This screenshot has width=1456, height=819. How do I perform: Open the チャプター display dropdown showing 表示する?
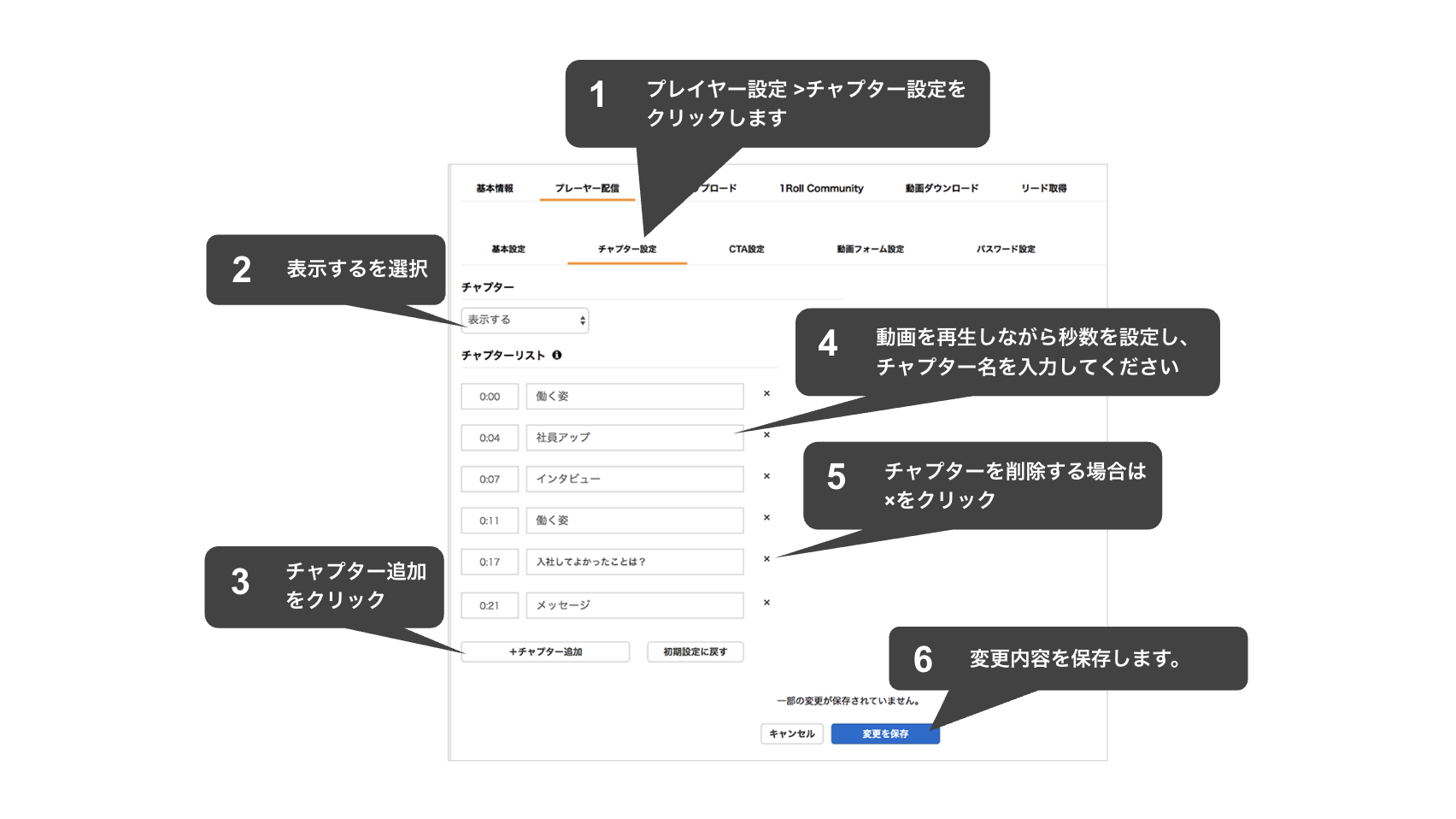525,320
